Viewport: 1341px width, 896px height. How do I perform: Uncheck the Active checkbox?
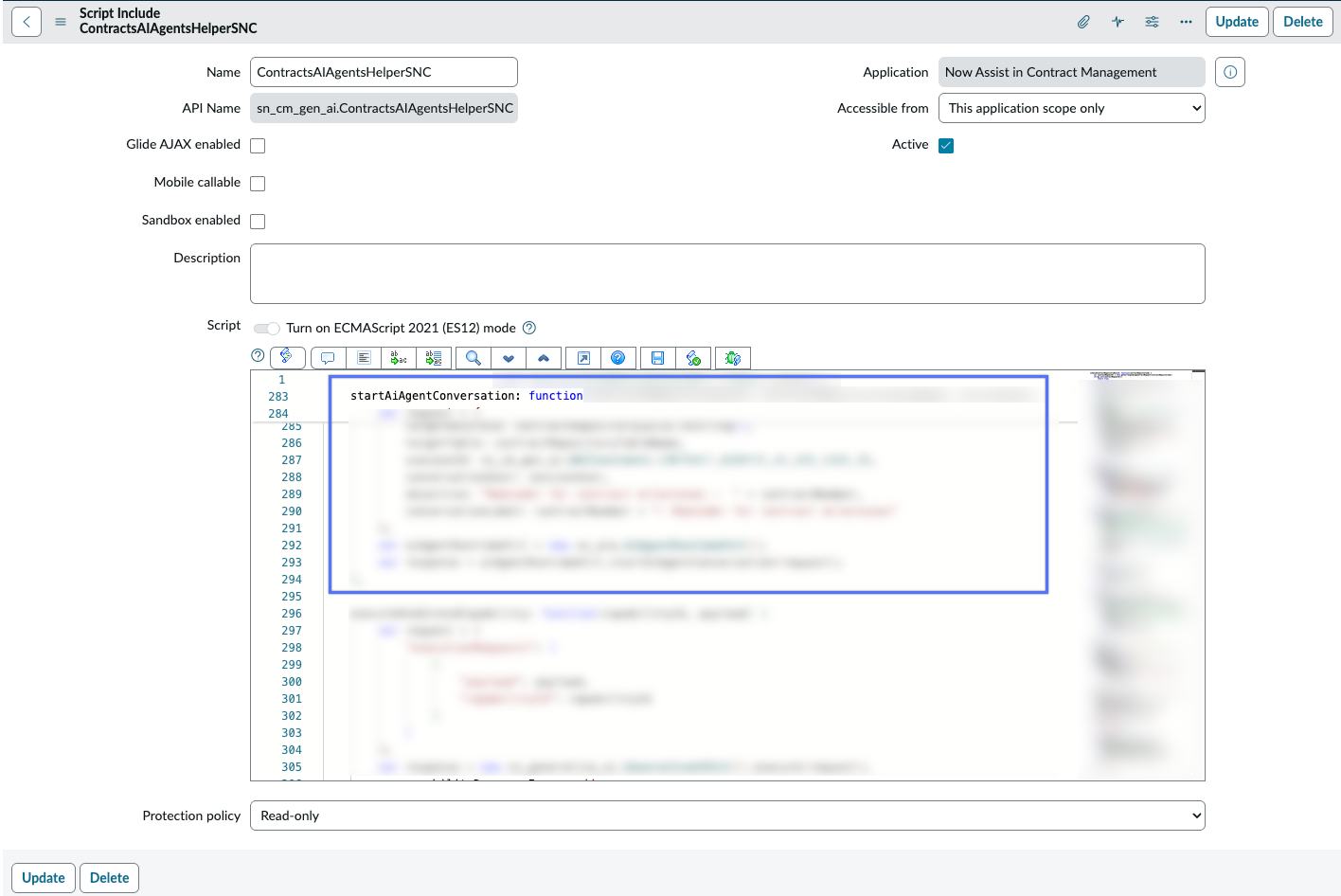[946, 146]
